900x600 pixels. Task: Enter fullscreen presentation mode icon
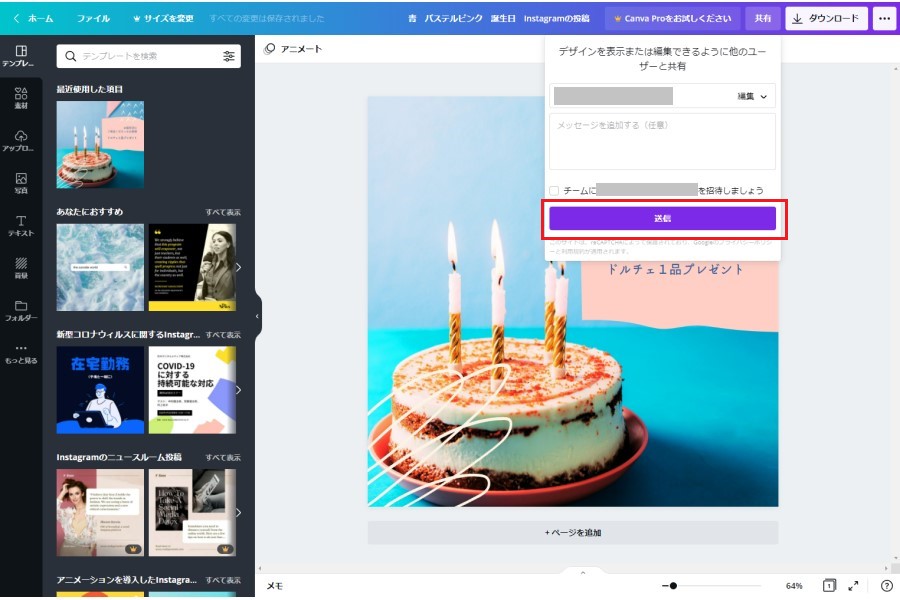pos(853,586)
